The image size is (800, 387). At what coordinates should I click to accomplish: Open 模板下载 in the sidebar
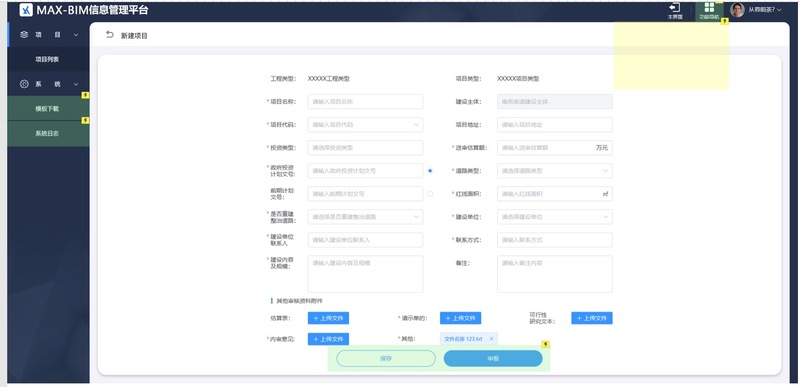tap(48, 109)
